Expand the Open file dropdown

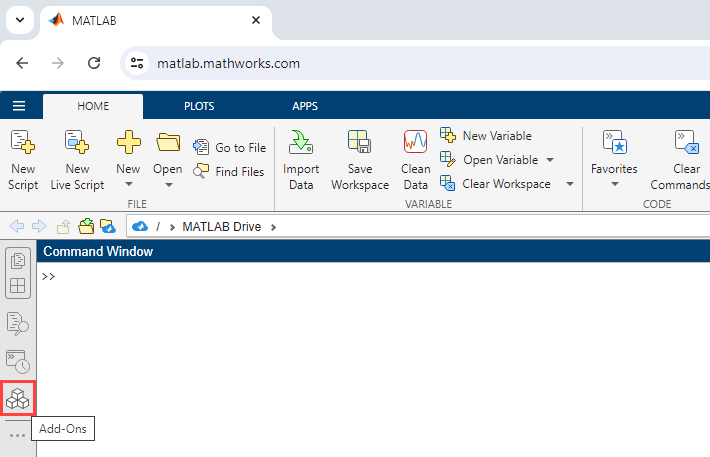pos(168,185)
